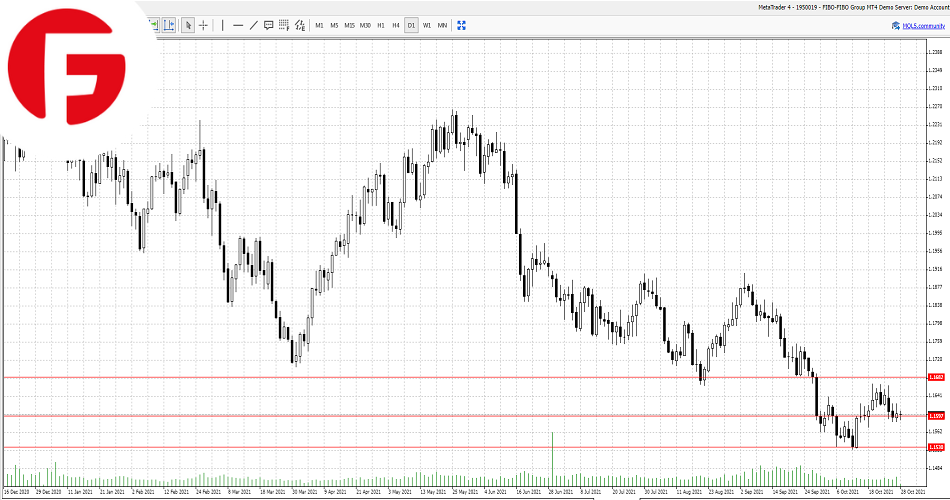The height and width of the screenshot is (500, 950).
Task: Click the 1.1682 red price level label
Action: tap(936, 377)
